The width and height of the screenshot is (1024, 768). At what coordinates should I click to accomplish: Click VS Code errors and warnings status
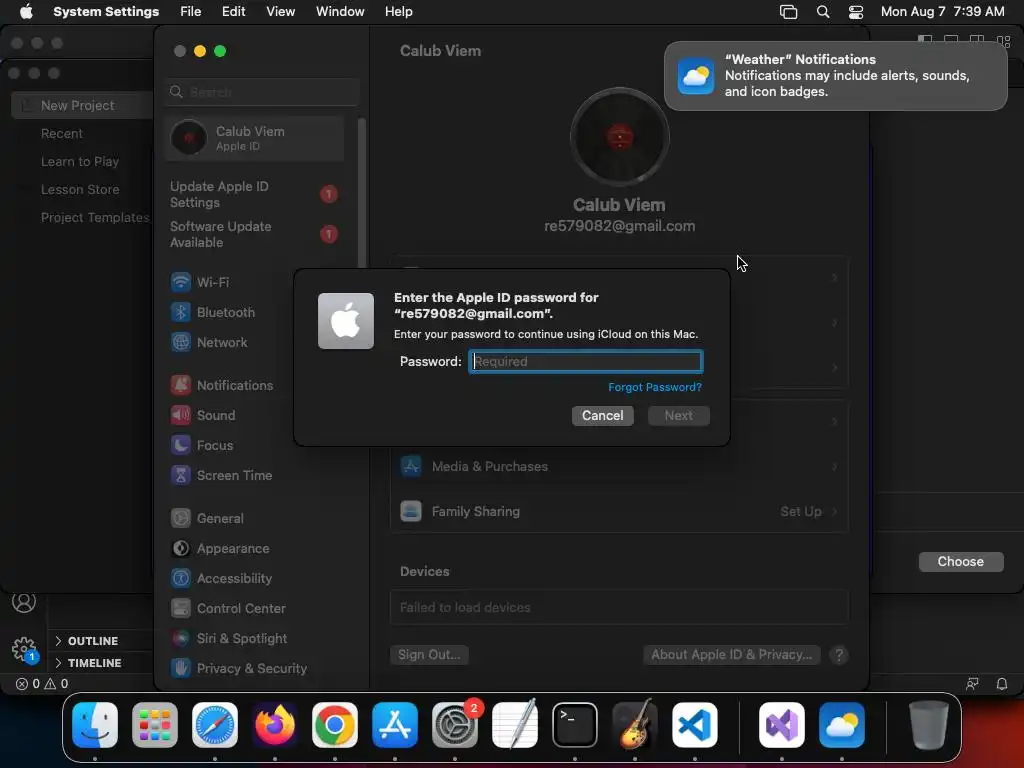[x=42, y=684]
